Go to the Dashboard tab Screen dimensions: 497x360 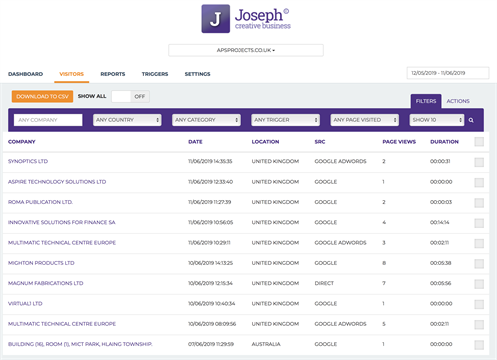pos(26,74)
